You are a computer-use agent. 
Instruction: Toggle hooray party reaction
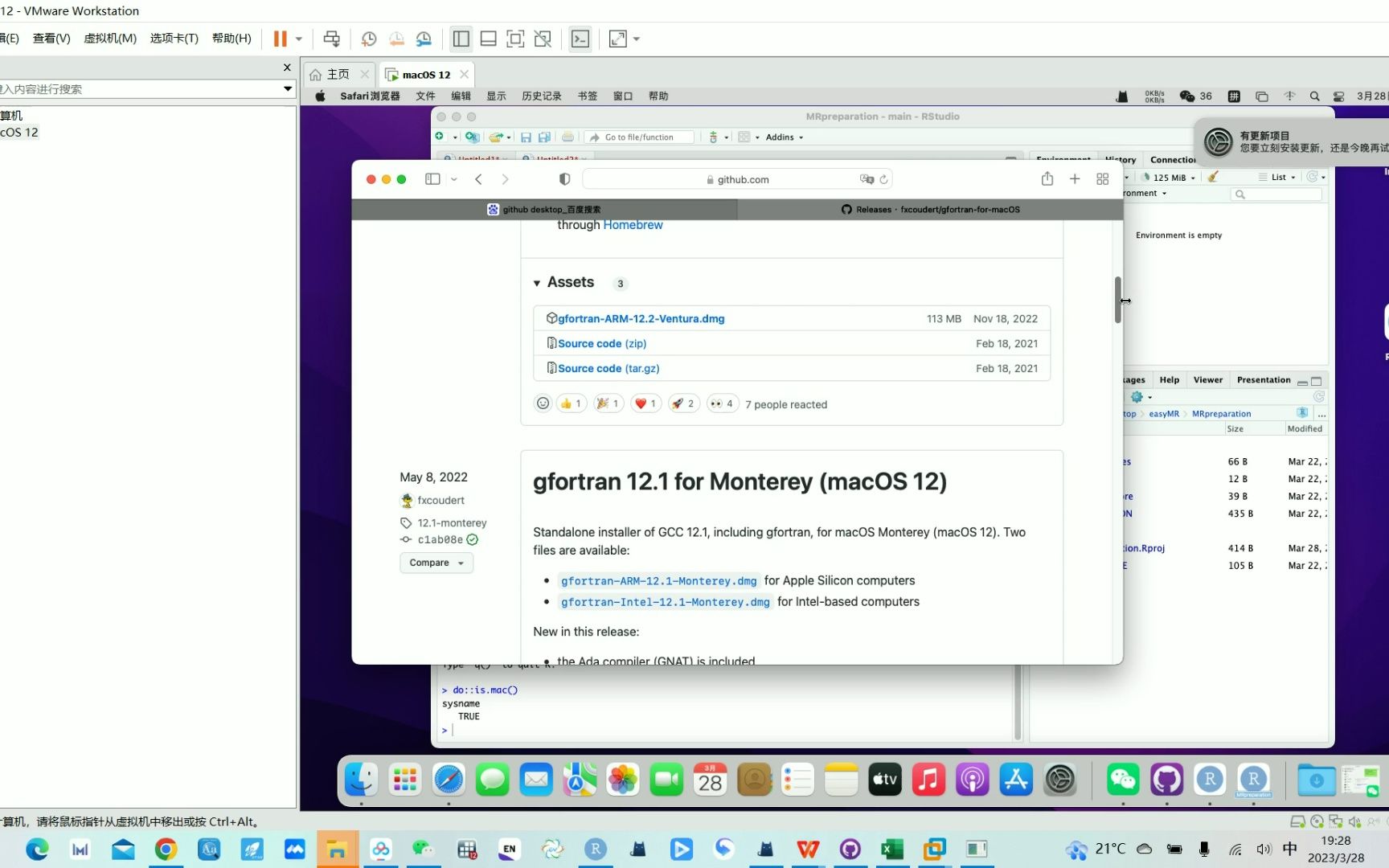pyautogui.click(x=608, y=403)
